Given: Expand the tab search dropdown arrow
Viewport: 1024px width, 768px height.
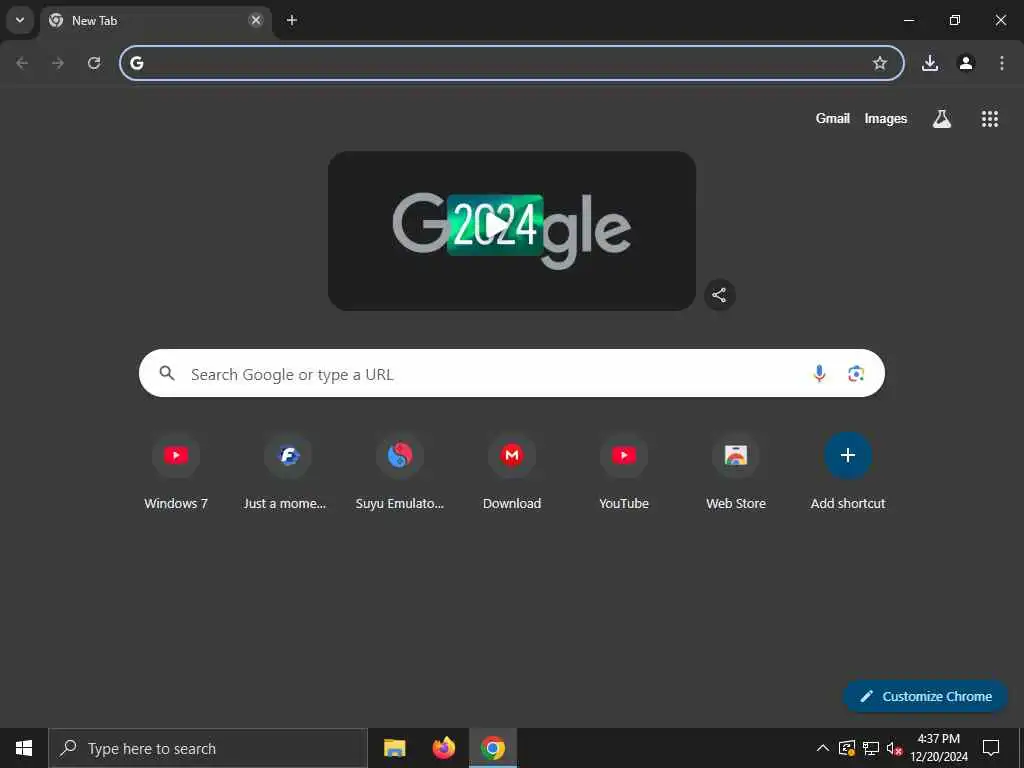Looking at the screenshot, I should point(20,20).
